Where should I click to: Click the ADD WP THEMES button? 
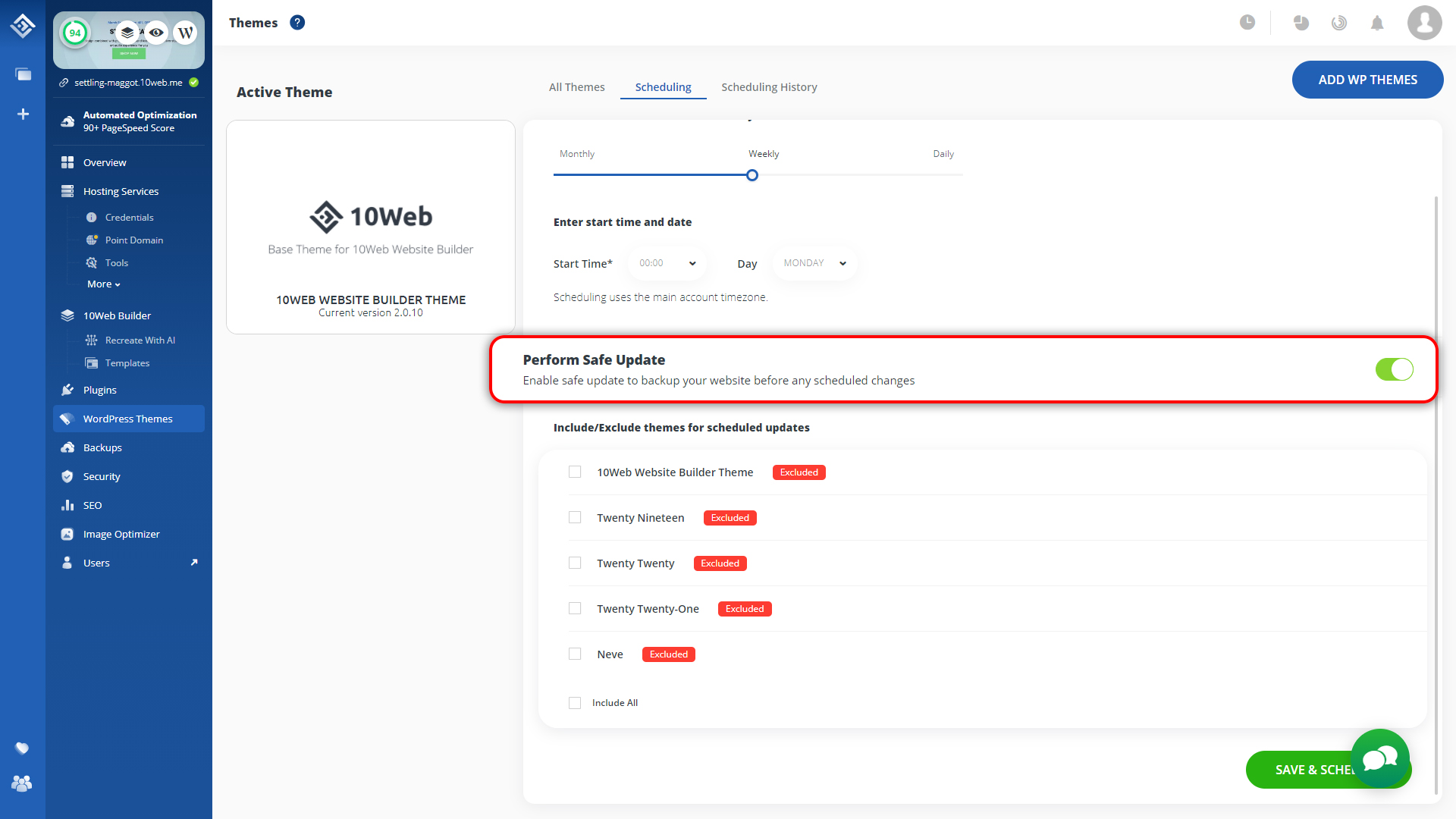point(1367,80)
